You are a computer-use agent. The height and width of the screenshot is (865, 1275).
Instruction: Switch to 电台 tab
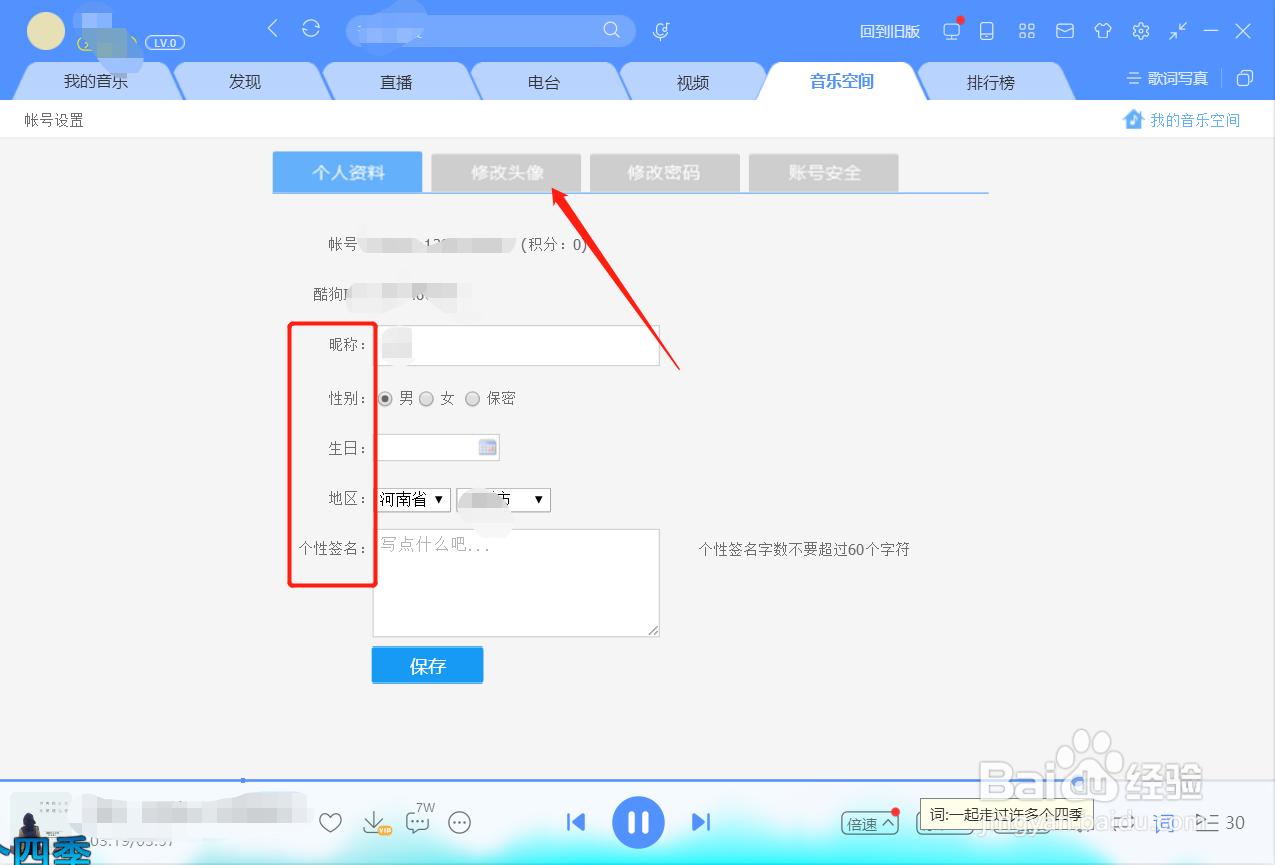point(544,82)
